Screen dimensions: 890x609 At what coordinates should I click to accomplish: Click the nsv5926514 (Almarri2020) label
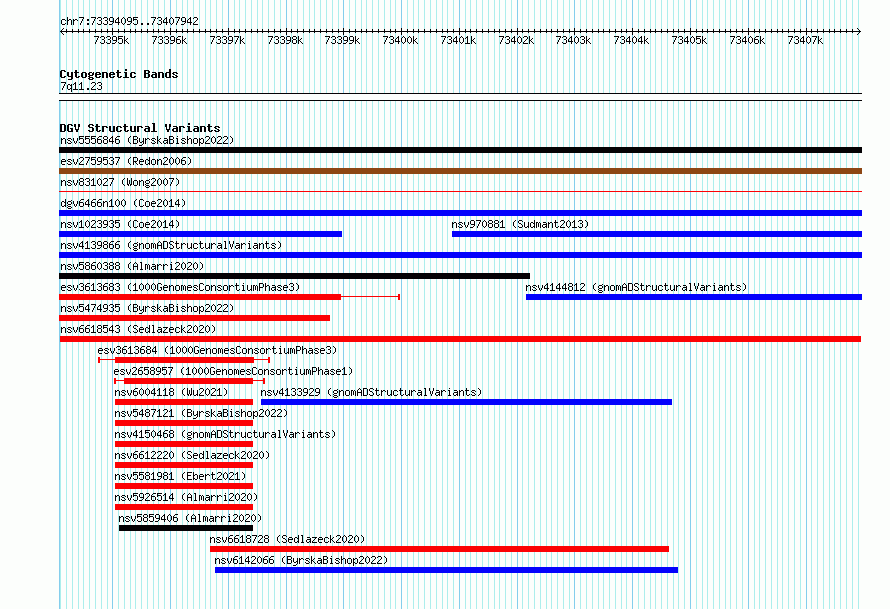click(x=186, y=497)
